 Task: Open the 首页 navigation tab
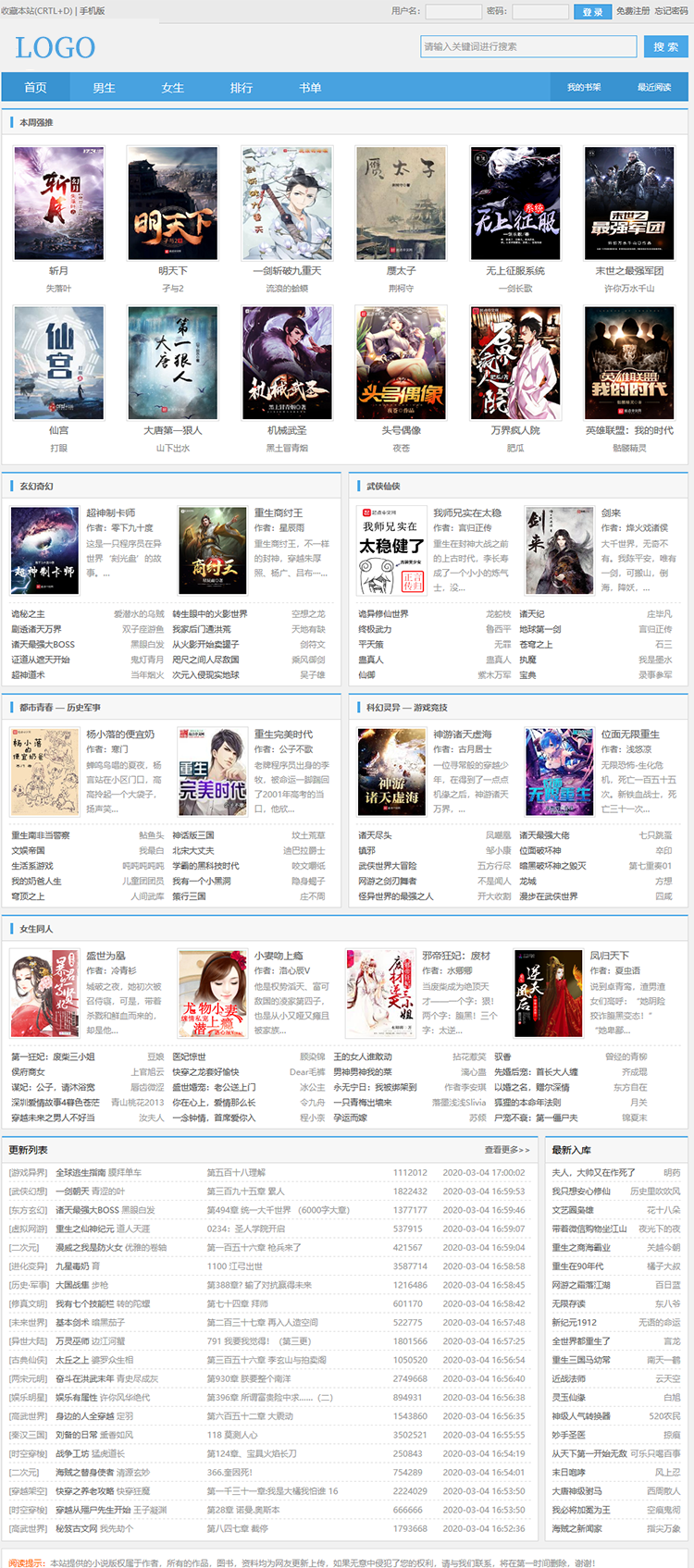click(x=35, y=87)
